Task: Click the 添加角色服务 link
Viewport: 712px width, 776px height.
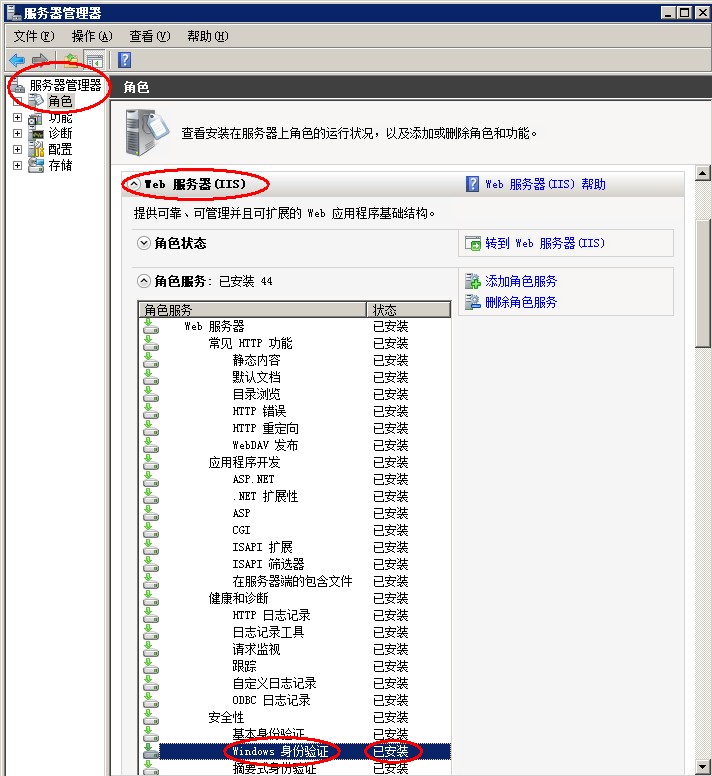Action: tap(521, 281)
